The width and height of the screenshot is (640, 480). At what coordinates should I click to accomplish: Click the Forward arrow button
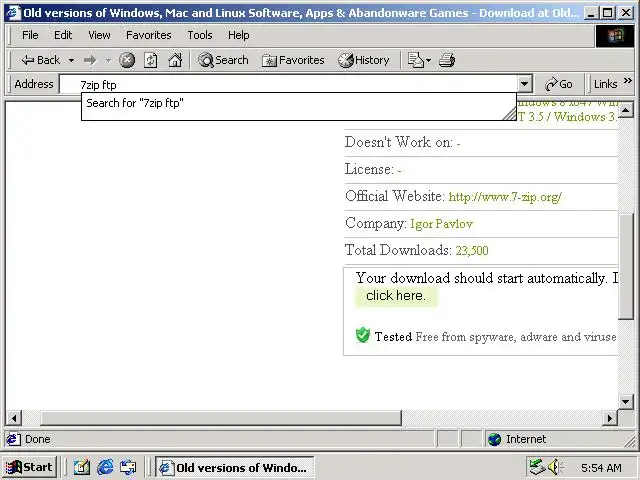coord(90,60)
